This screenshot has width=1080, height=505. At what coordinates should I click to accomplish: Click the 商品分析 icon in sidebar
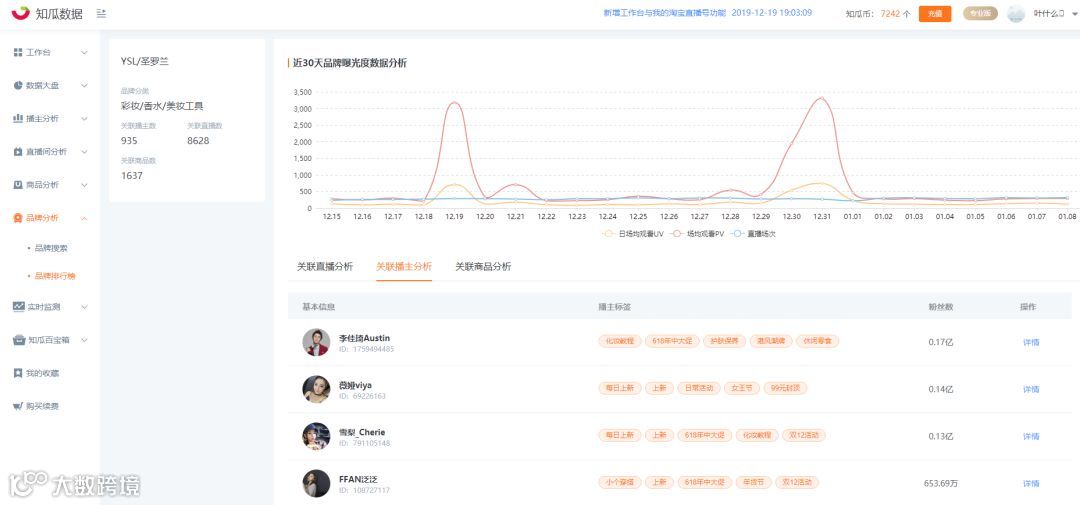tap(19, 185)
